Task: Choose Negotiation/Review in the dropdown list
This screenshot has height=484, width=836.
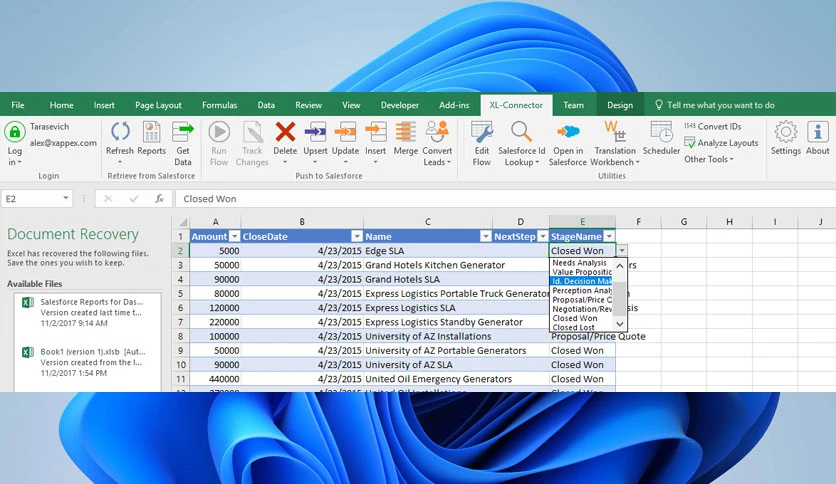Action: coord(581,309)
